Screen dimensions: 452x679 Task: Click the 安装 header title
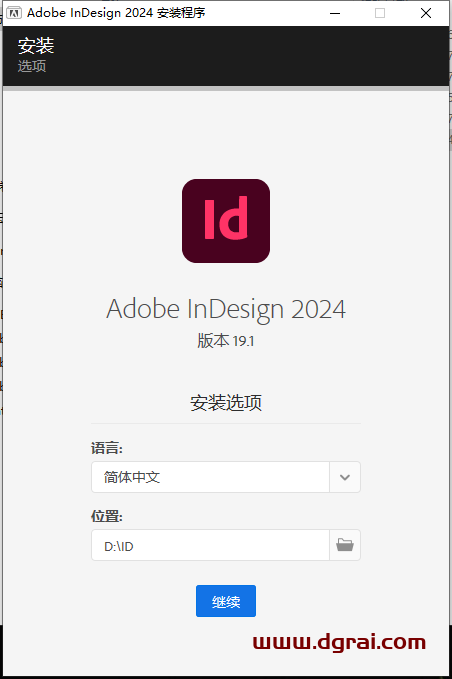[36, 46]
